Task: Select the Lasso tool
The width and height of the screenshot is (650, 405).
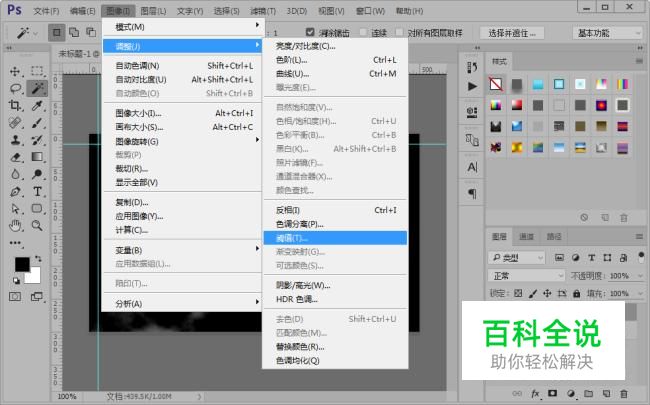Action: click(15, 88)
